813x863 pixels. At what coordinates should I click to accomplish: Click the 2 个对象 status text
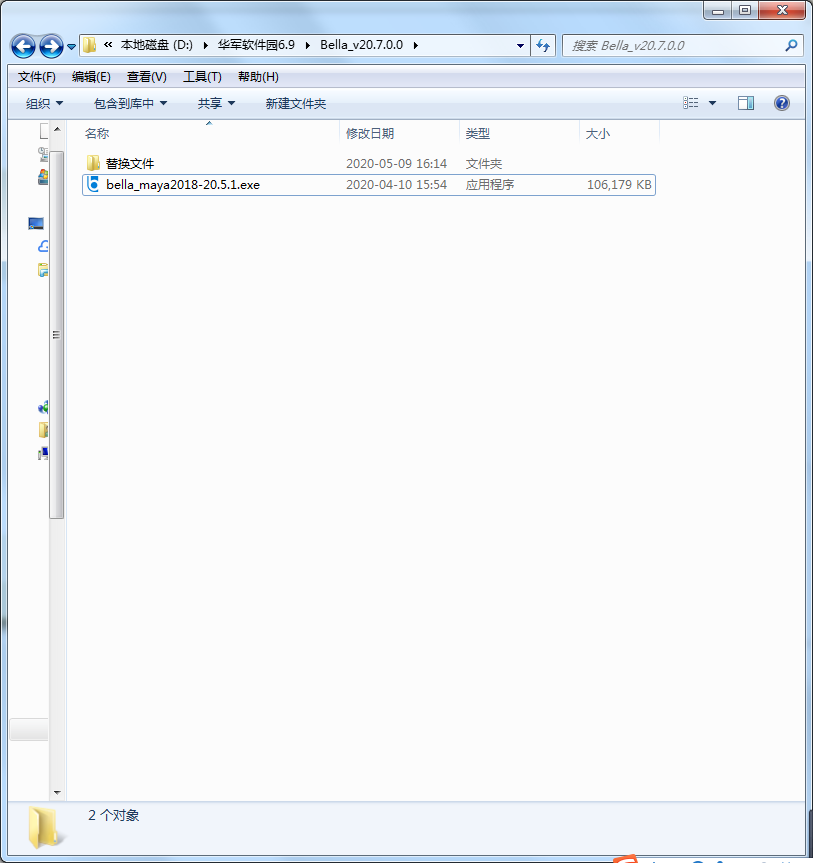click(113, 815)
